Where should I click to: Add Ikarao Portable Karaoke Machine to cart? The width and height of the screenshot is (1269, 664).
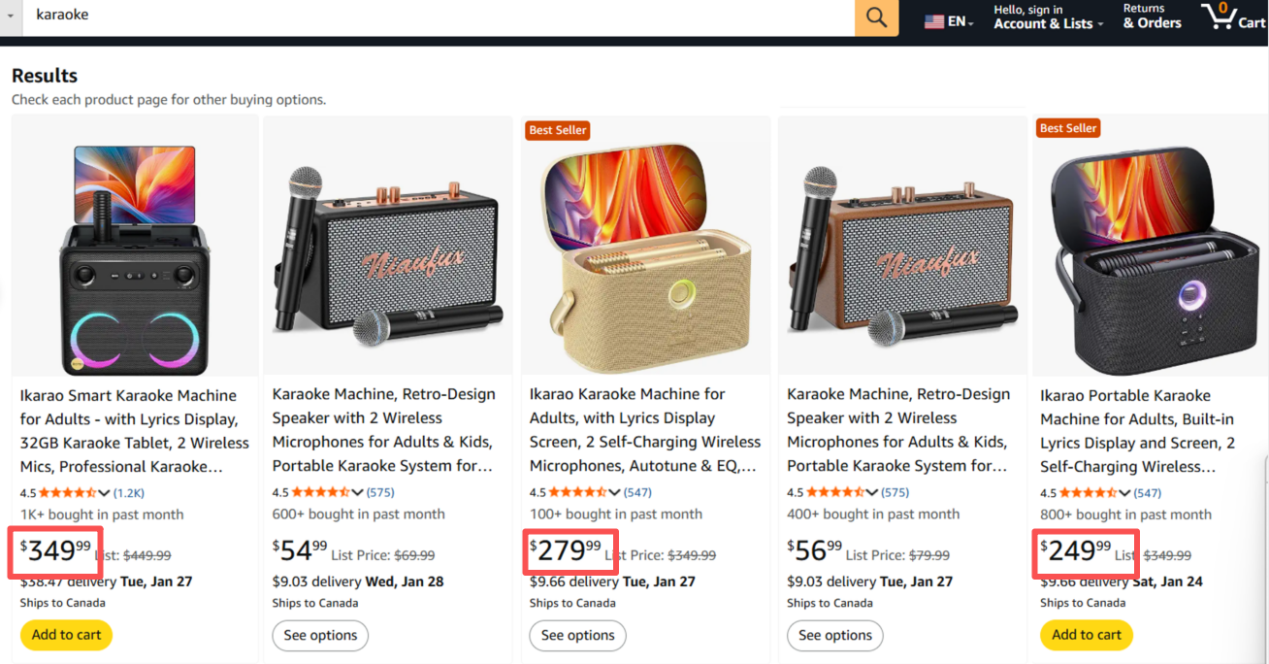[x=1086, y=634]
